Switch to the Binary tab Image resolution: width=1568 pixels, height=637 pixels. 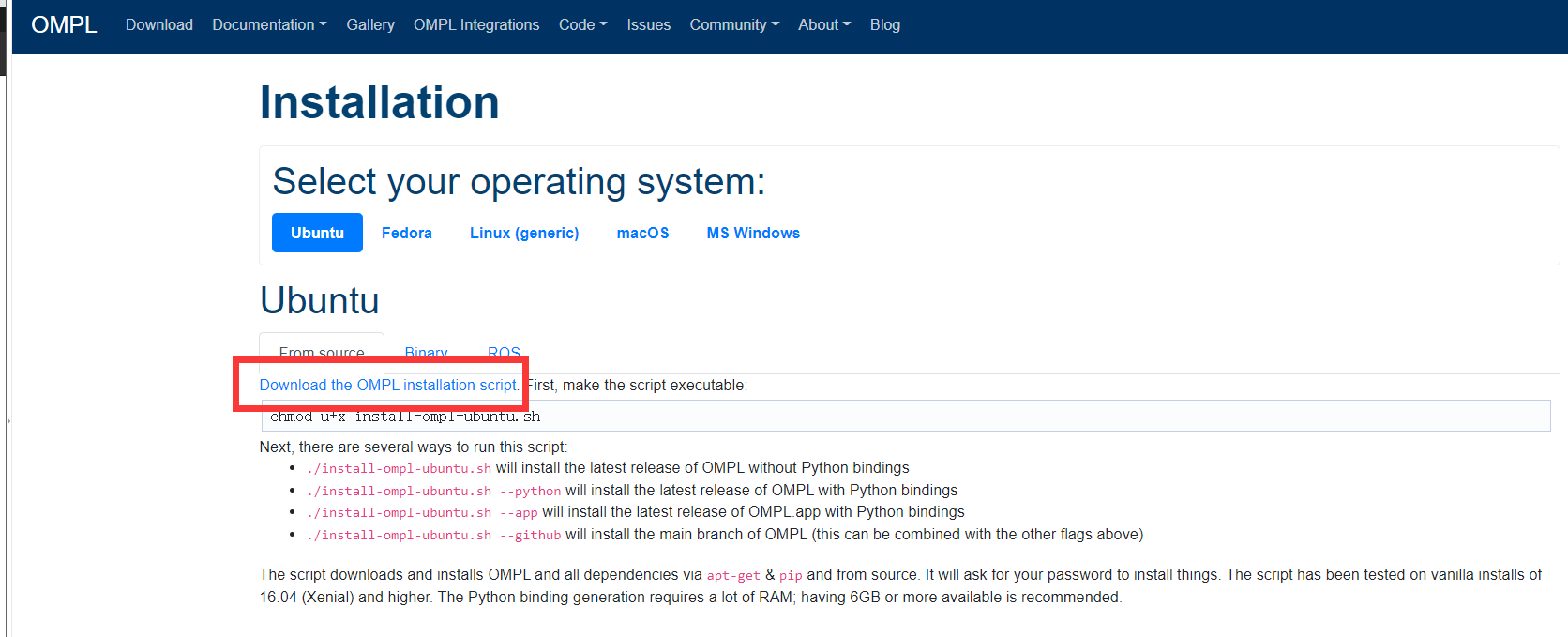tap(427, 353)
